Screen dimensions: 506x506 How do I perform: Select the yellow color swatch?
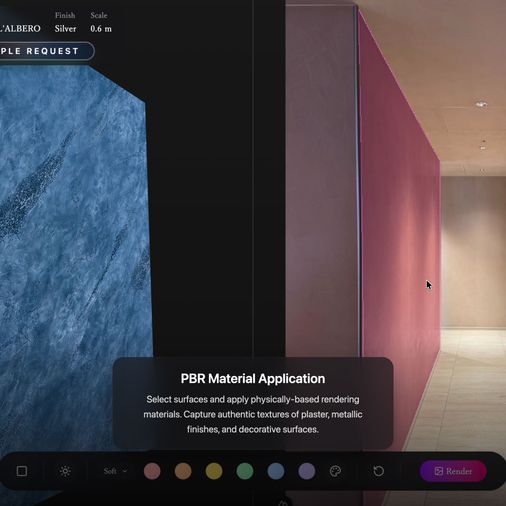[214, 471]
